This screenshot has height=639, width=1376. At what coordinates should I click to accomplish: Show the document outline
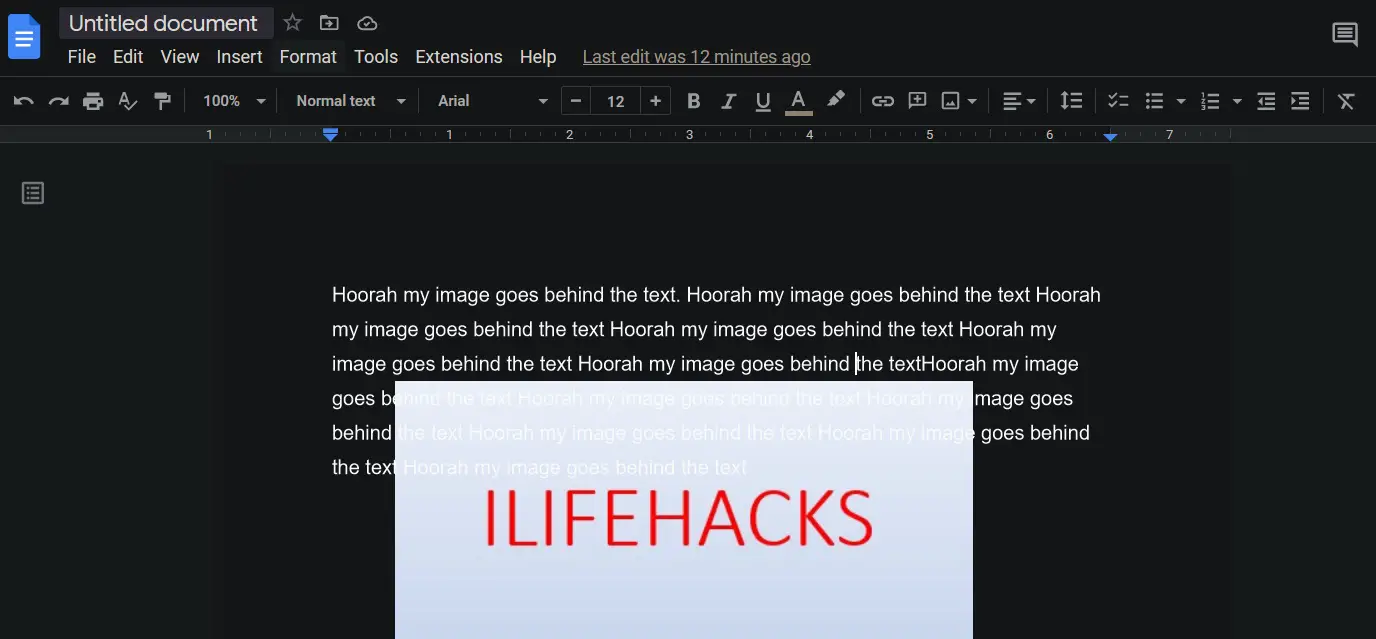point(33,193)
